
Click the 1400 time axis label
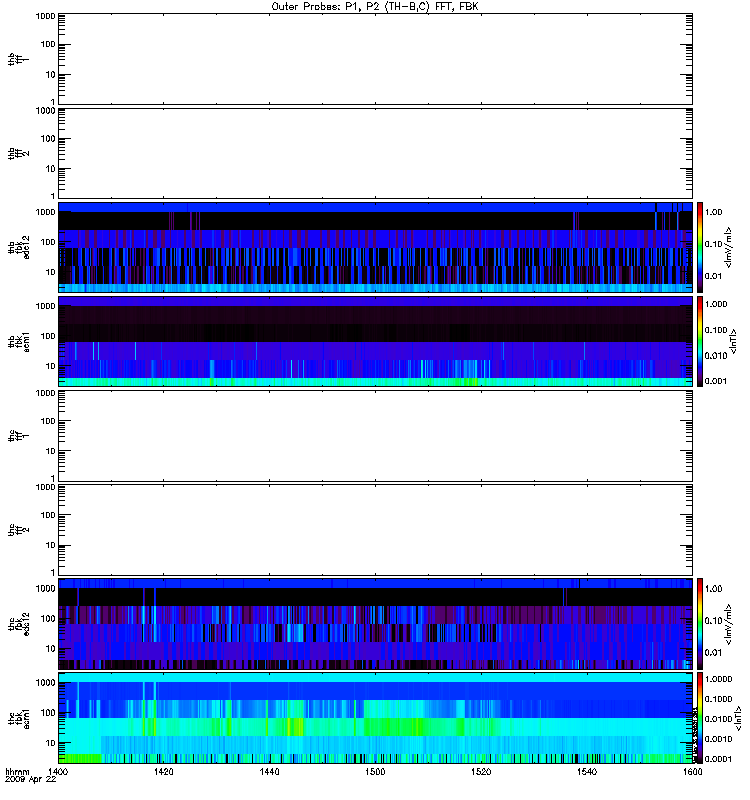coord(58,772)
